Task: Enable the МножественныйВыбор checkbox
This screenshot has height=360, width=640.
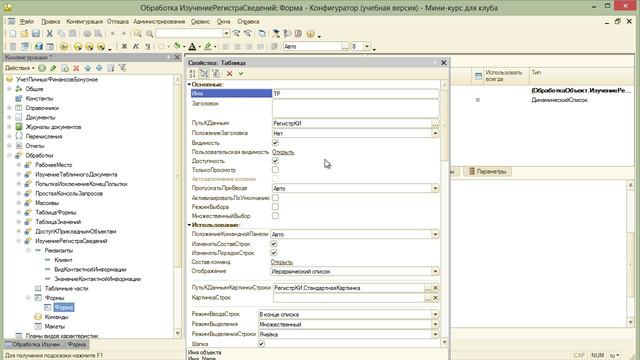Action: (x=275, y=216)
